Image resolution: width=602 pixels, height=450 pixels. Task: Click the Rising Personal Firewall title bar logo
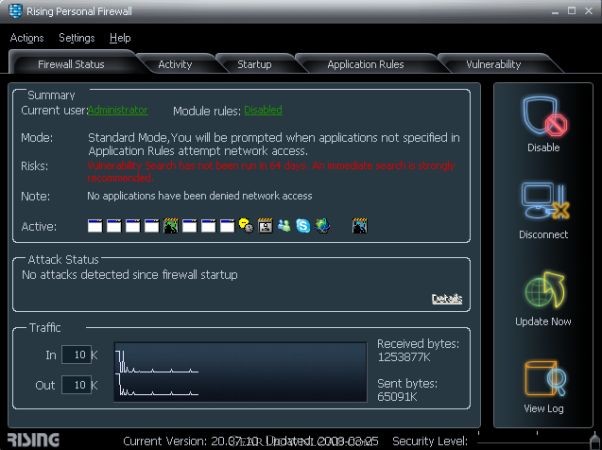[x=15, y=11]
